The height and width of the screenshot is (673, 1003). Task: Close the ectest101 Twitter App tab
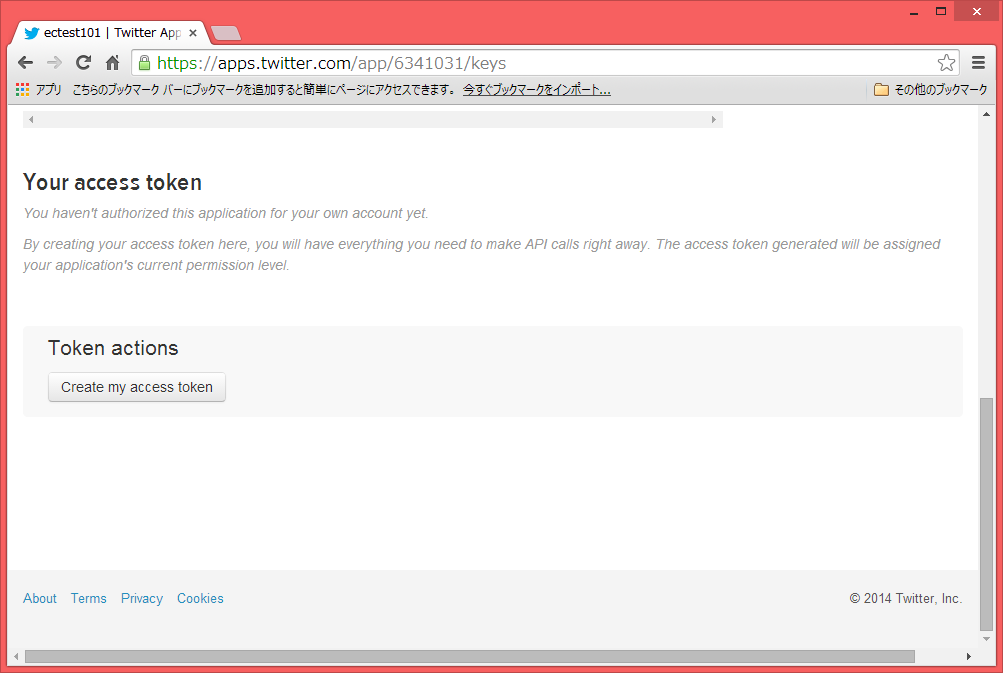coord(193,33)
